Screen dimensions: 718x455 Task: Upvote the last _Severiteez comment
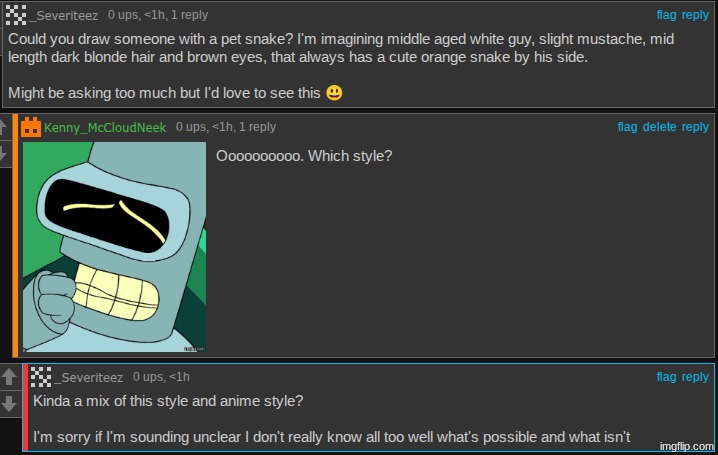(9, 377)
